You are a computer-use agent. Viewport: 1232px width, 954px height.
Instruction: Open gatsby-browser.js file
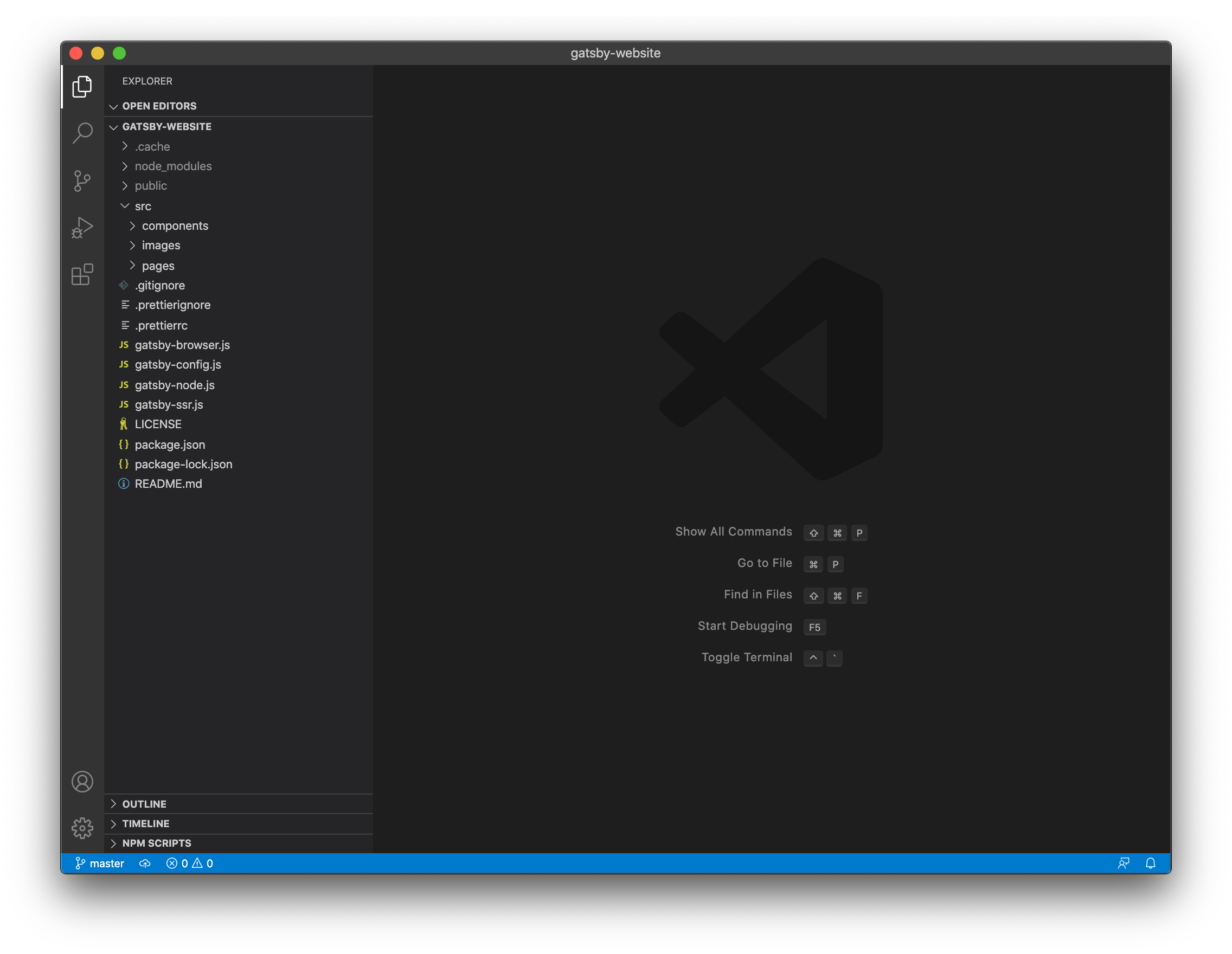coord(239,345)
